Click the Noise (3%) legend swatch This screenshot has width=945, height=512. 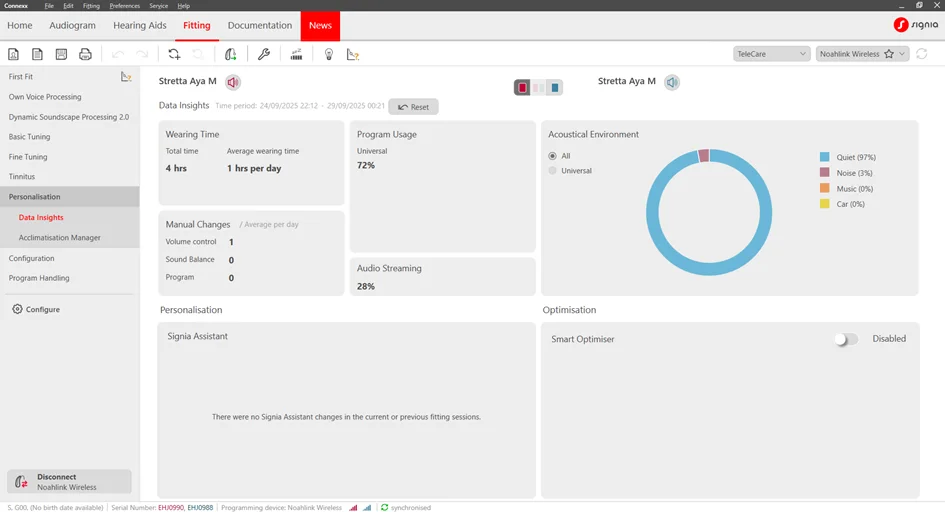click(824, 173)
